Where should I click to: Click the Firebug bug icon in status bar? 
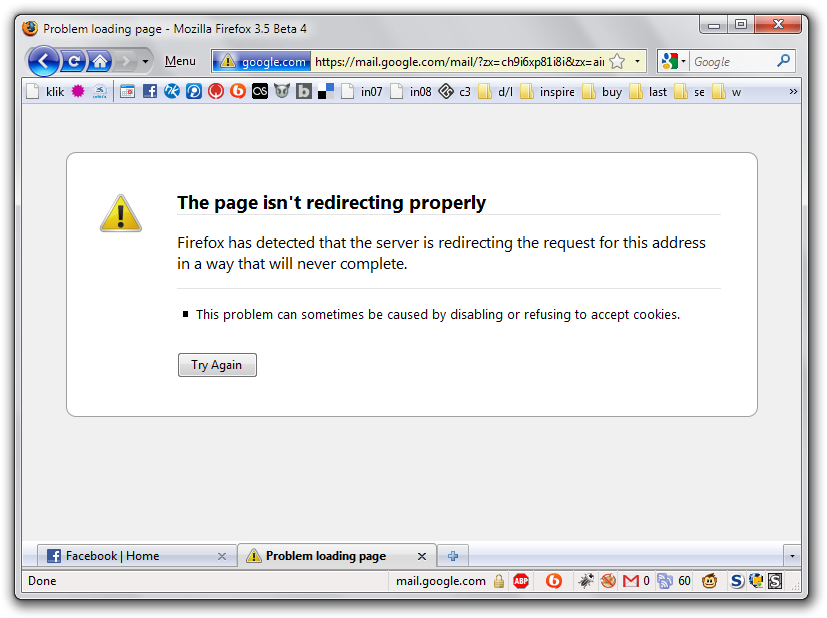tap(586, 581)
